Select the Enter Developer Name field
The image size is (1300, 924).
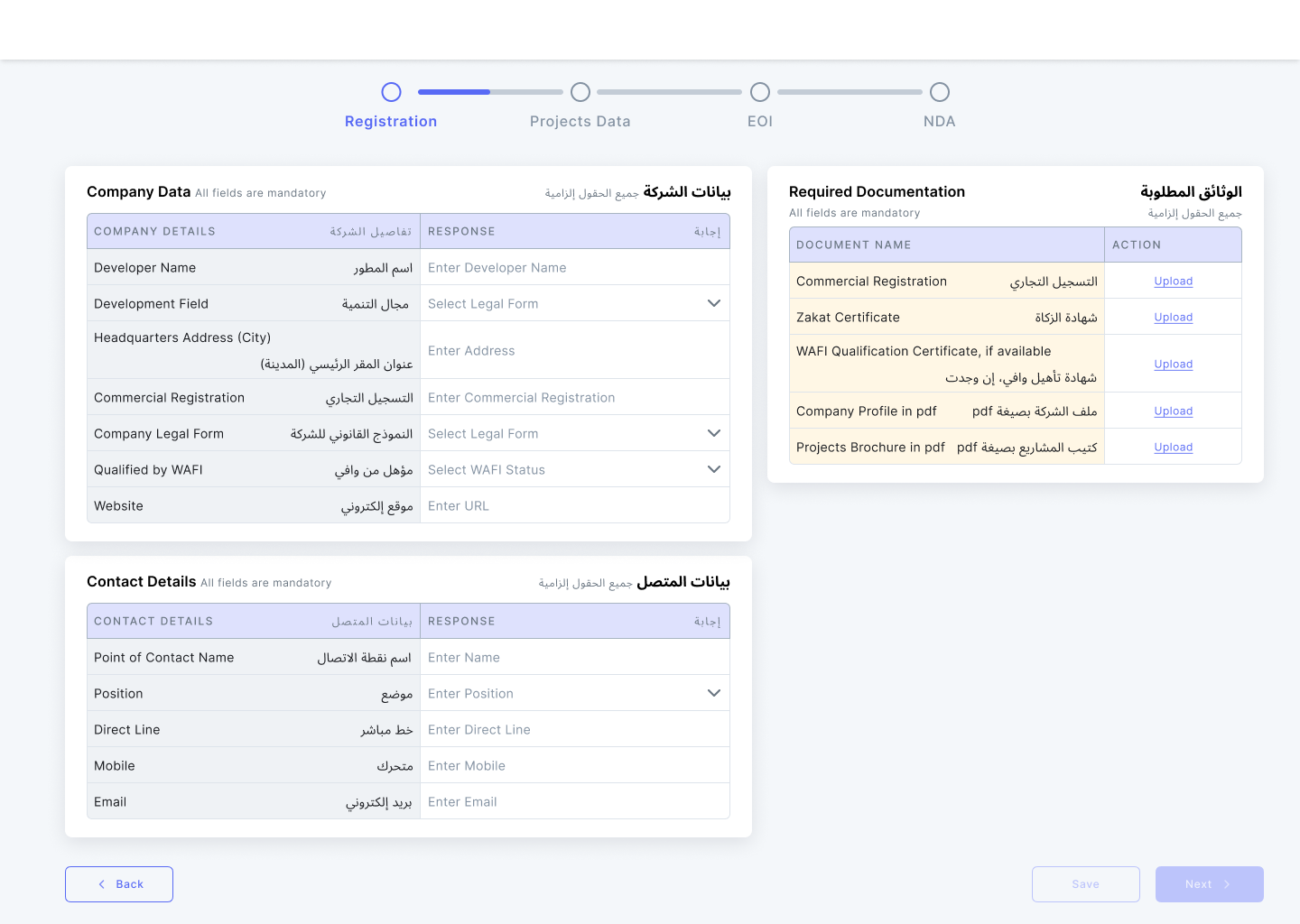click(575, 267)
